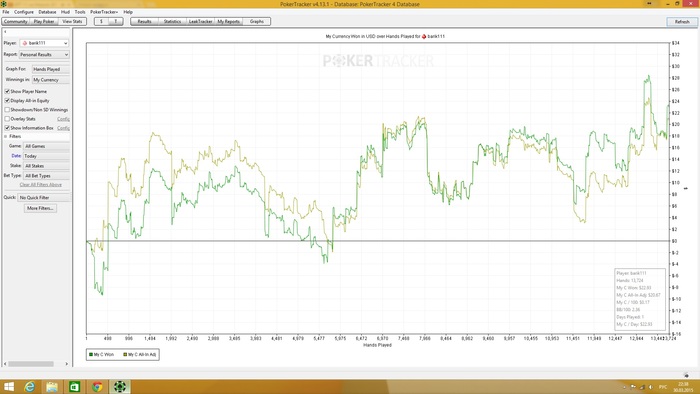Open the Database menu

(x=47, y=12)
